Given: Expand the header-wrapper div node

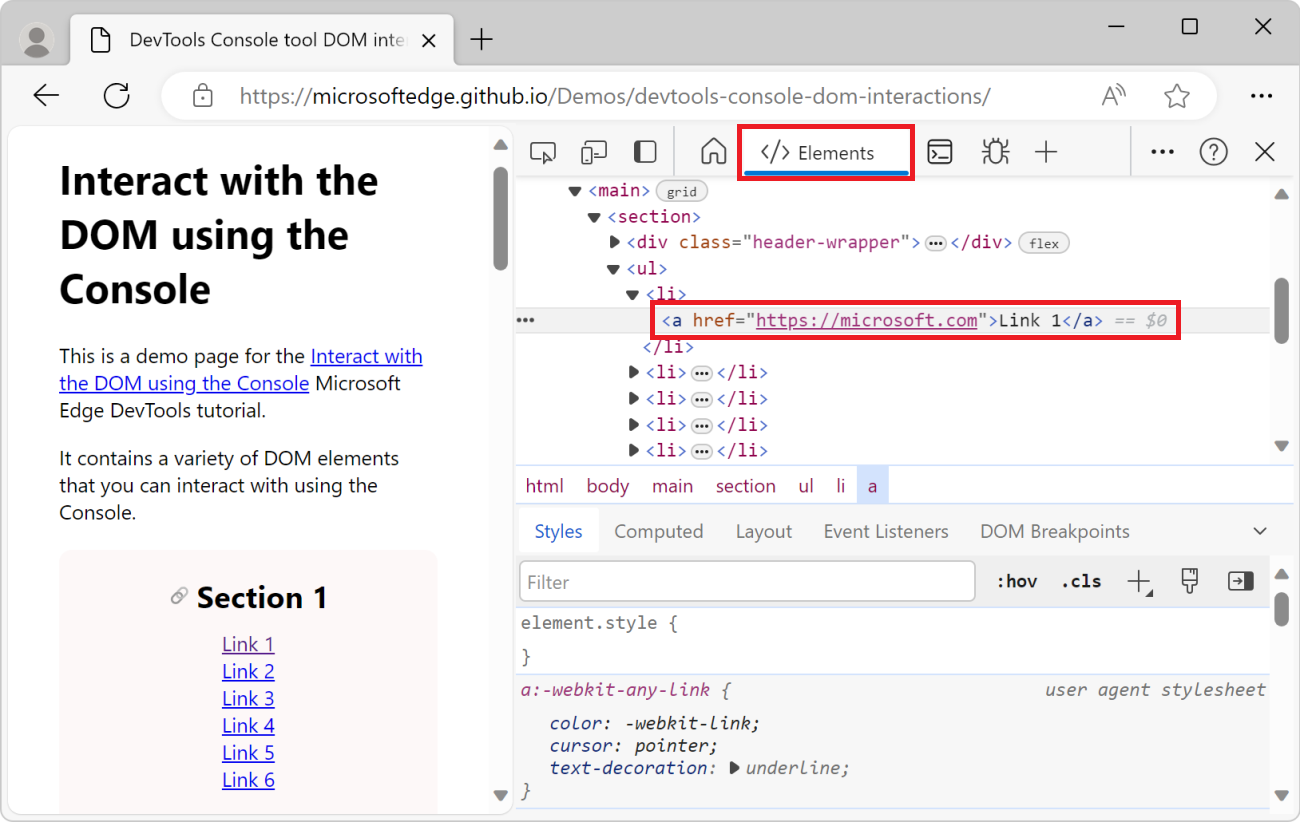Looking at the screenshot, I should (x=616, y=241).
